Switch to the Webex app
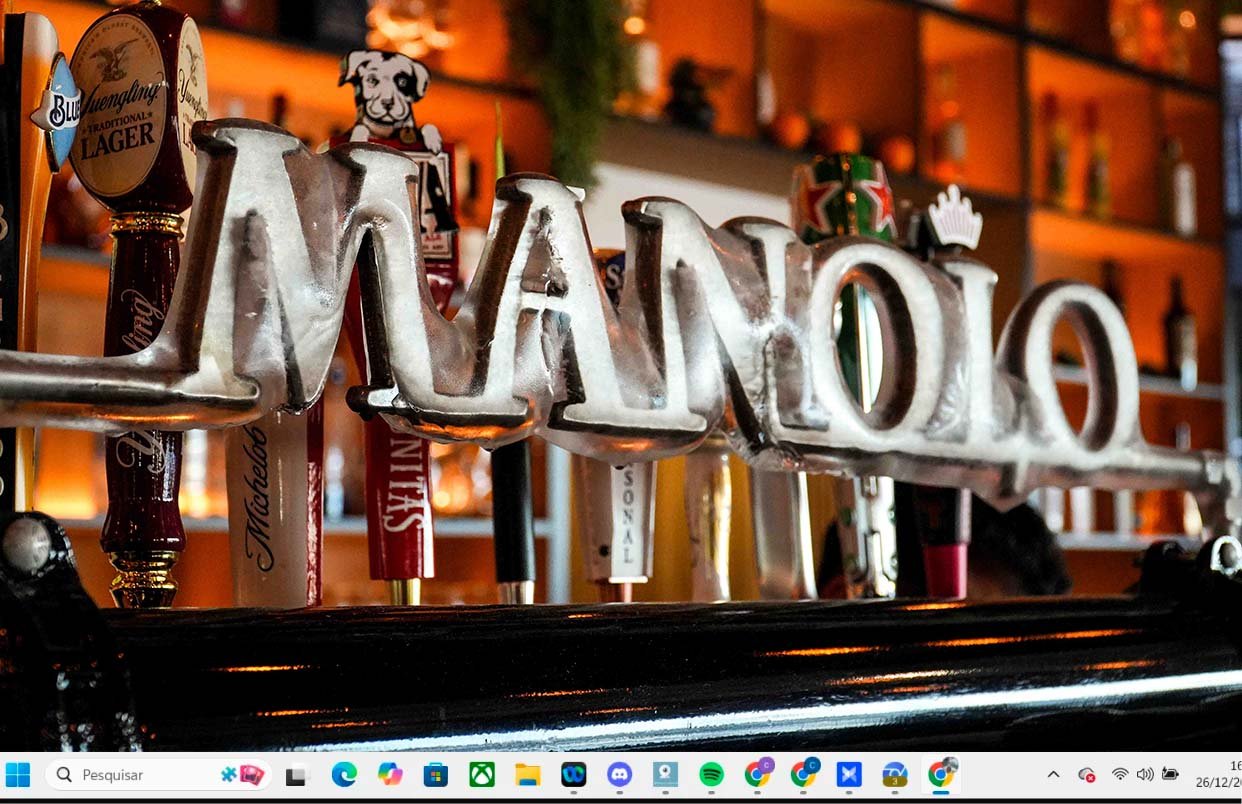1242x804 pixels. (x=574, y=775)
